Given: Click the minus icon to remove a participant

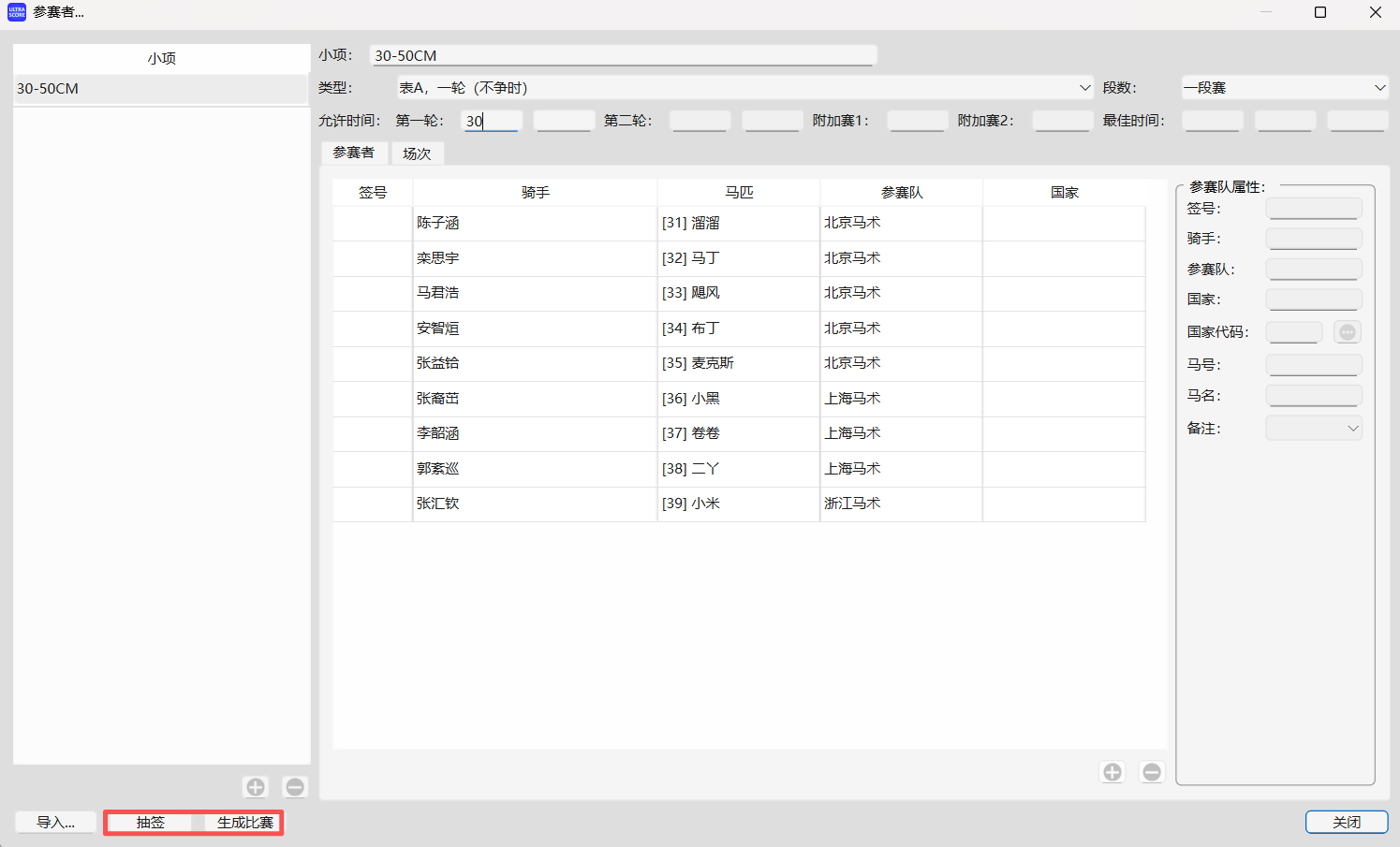Looking at the screenshot, I should pos(1152,771).
